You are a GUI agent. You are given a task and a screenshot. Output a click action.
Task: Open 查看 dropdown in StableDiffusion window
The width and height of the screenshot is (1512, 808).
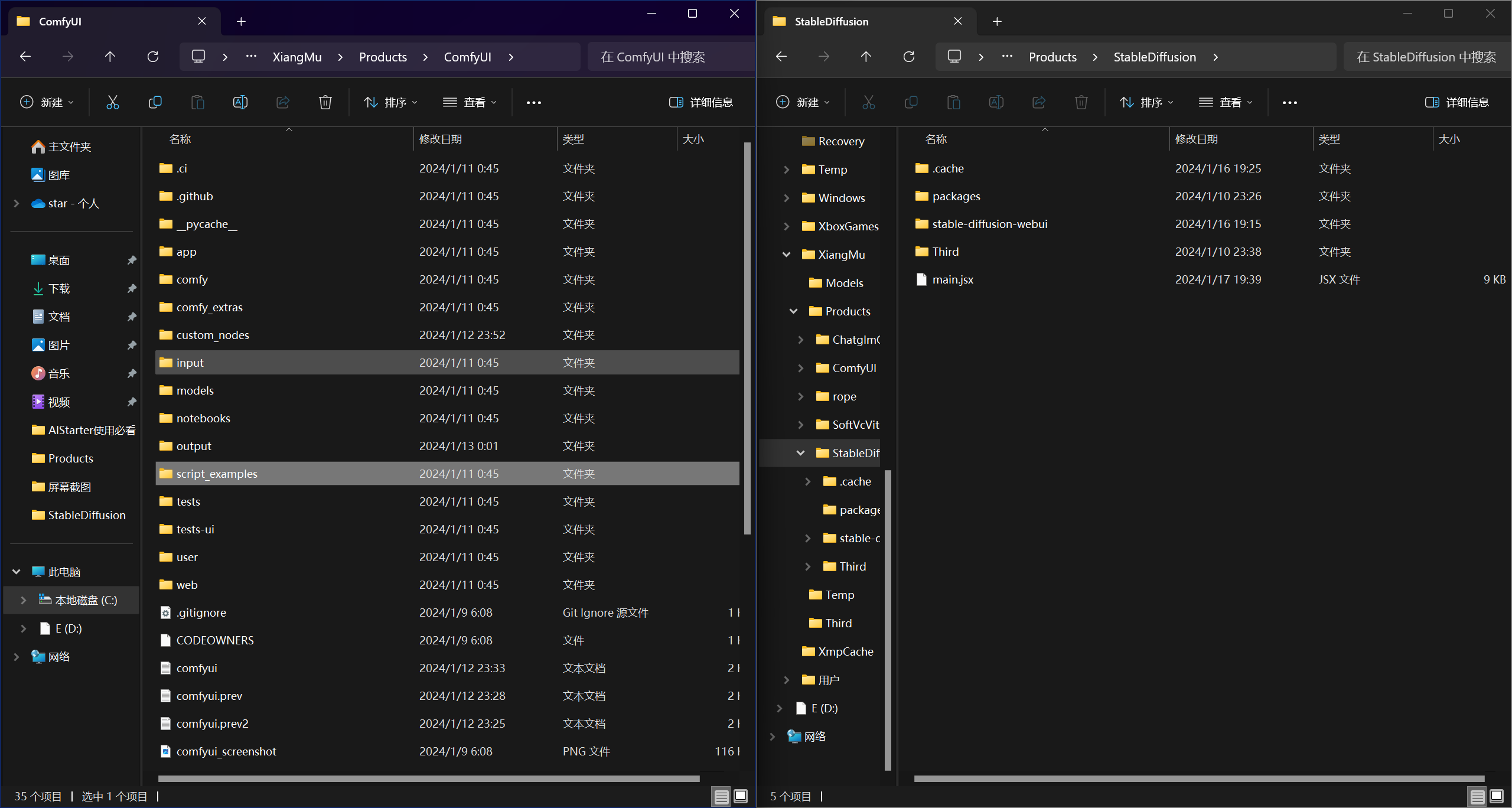pyautogui.click(x=1226, y=102)
